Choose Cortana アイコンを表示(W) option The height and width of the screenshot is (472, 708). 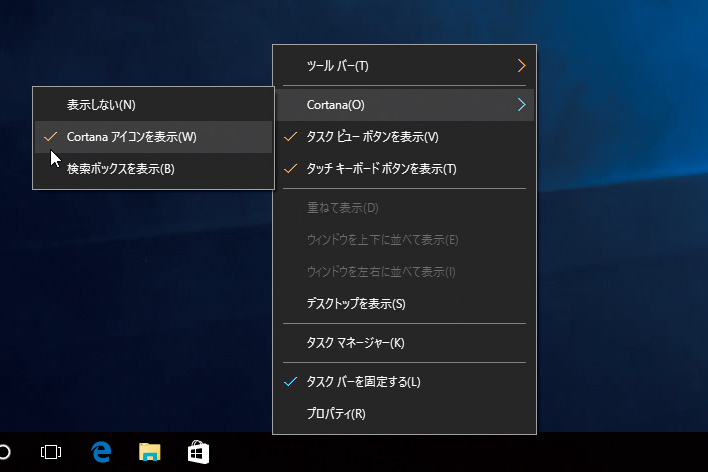pyautogui.click(x=154, y=137)
